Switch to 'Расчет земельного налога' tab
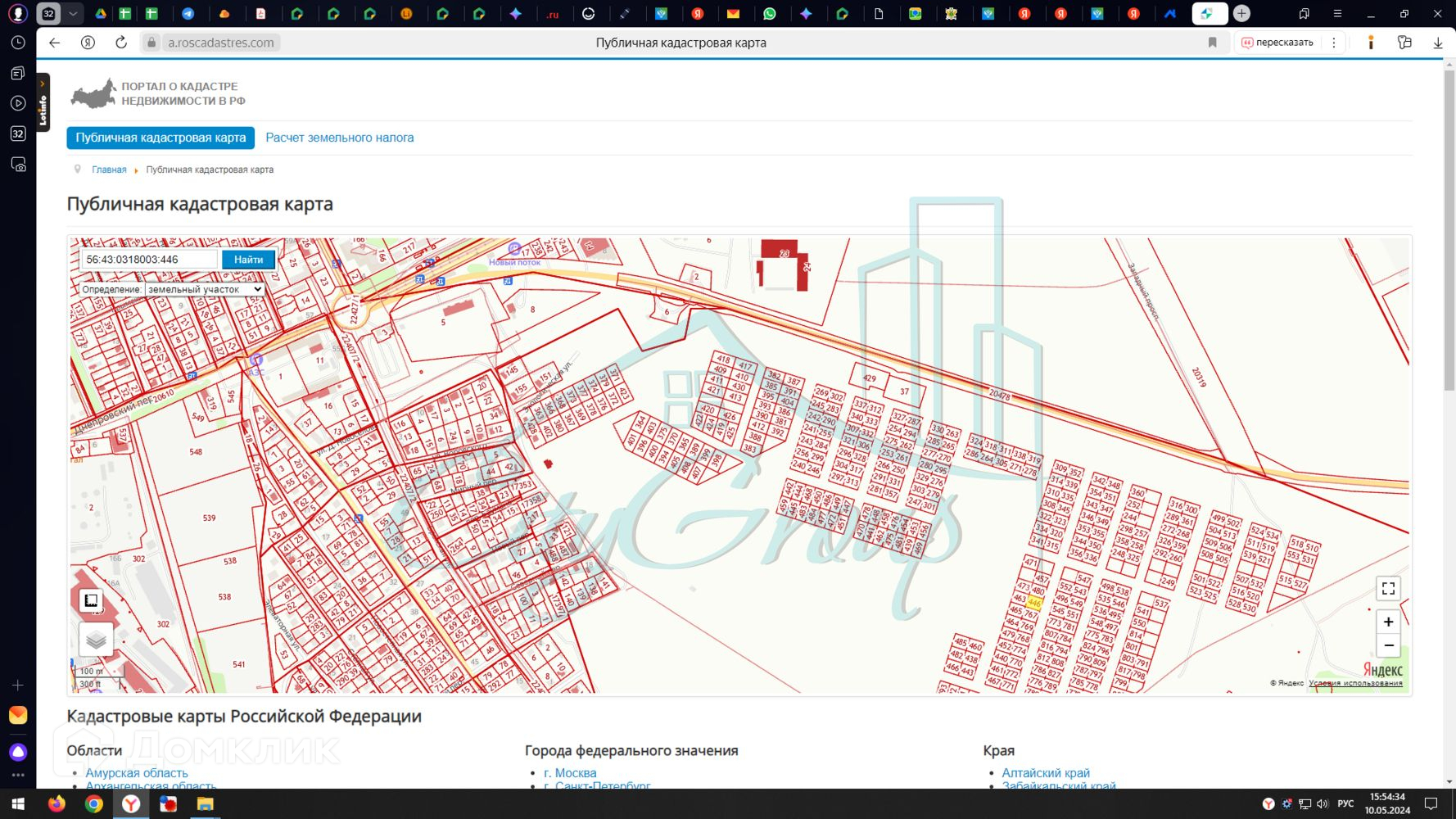Screen dimensions: 1456x819 [x=339, y=138]
